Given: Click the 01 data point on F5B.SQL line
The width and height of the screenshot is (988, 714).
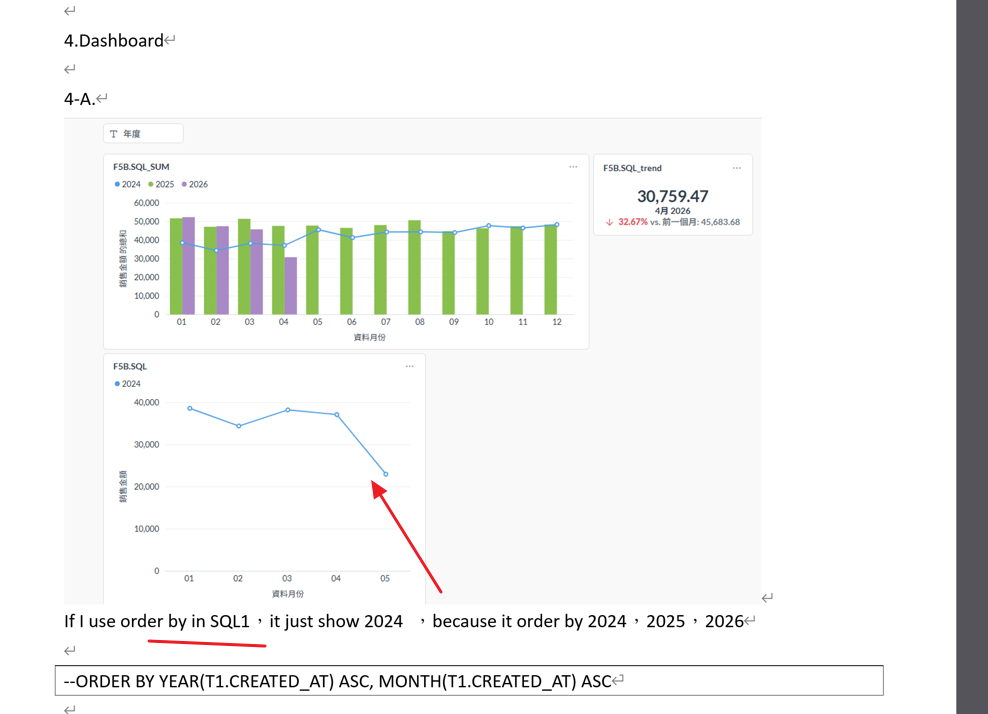Looking at the screenshot, I should (190, 408).
